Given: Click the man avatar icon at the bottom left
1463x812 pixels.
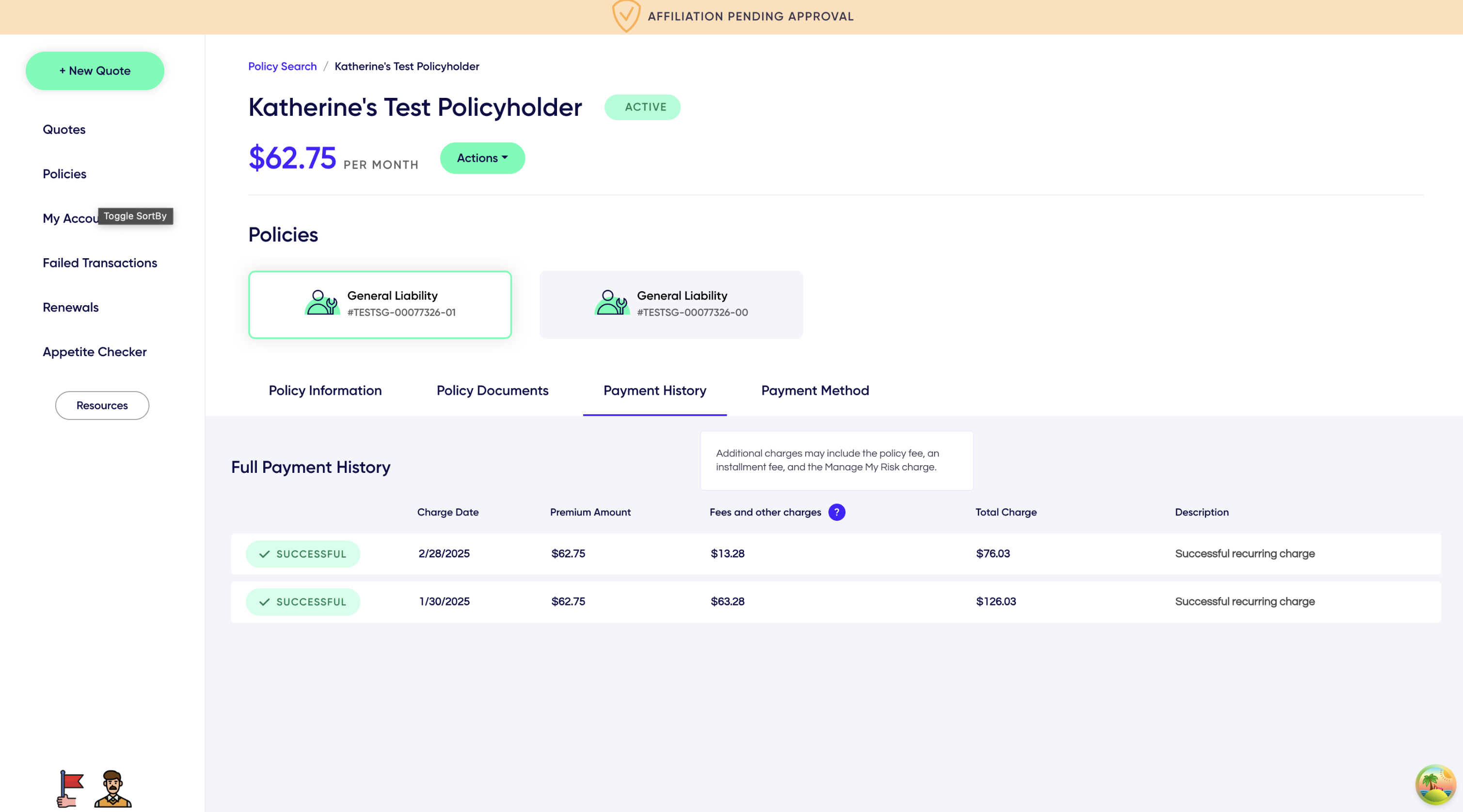Looking at the screenshot, I should [112, 789].
